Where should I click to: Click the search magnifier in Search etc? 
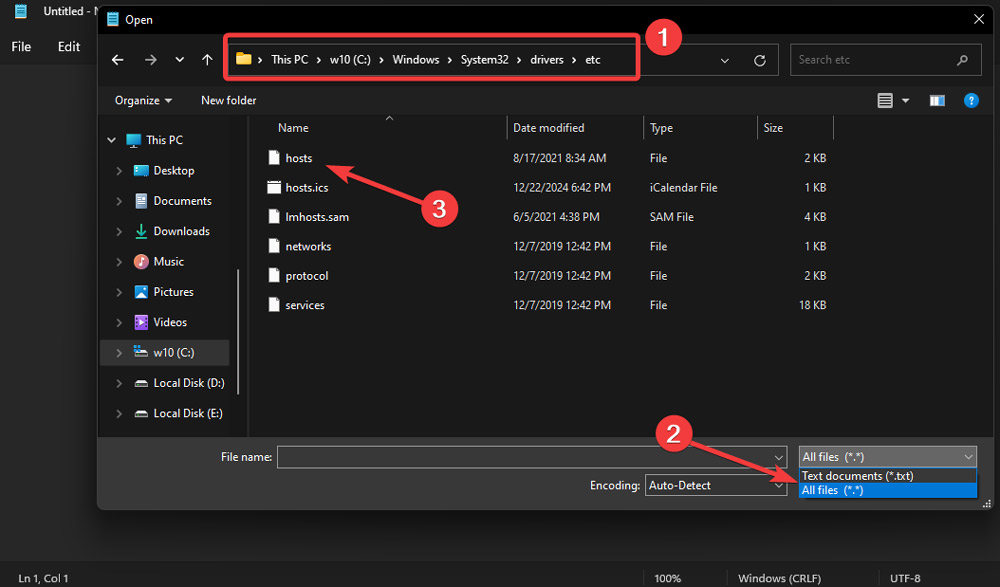coord(962,60)
